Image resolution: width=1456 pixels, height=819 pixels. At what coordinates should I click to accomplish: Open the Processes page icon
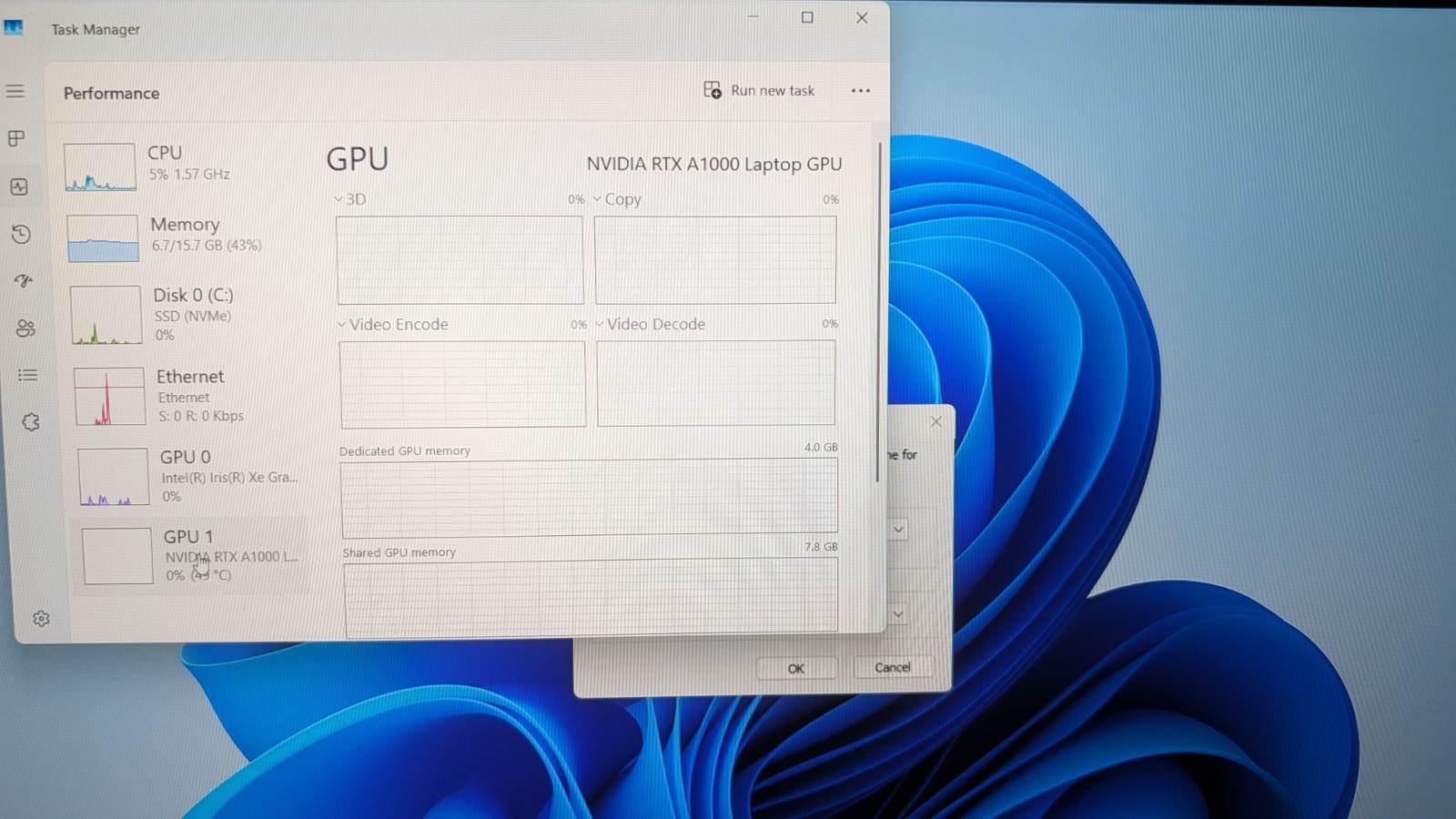(x=16, y=138)
